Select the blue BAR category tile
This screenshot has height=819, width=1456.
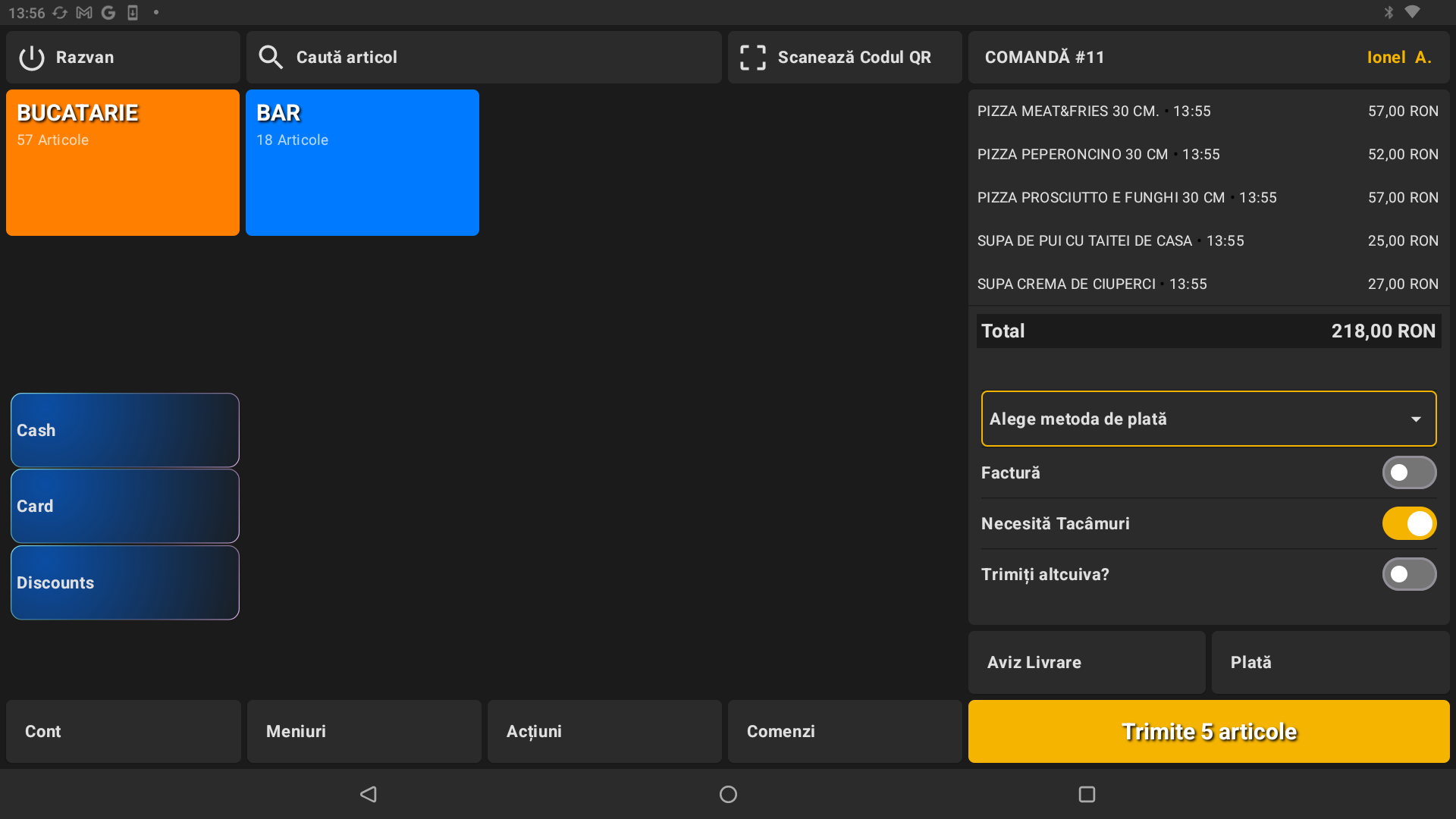coord(362,162)
